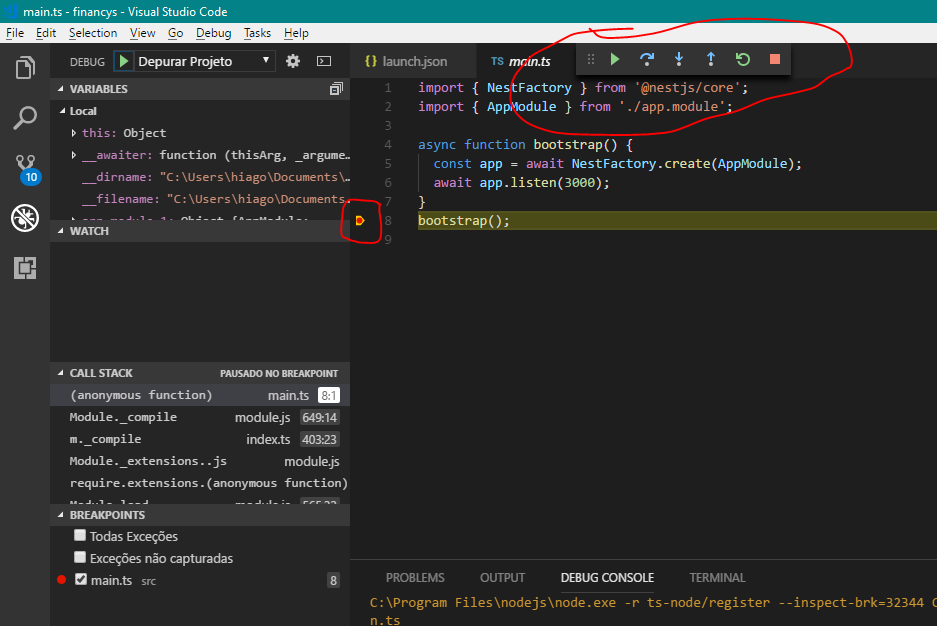Screen dimensions: 937x626
Task: Switch to the DEBUG CONSOLE panel tab
Action: 607,578
